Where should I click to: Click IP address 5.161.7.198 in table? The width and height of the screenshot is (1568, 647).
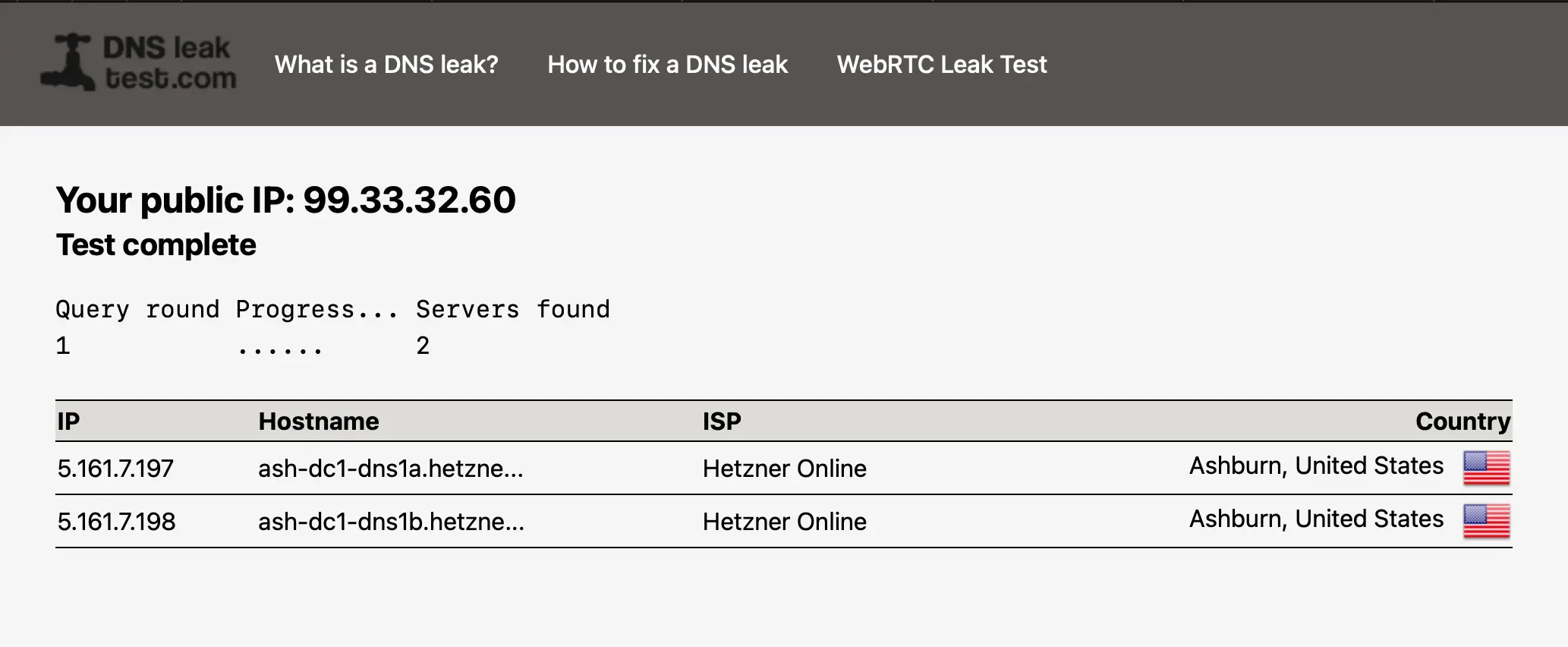116,522
